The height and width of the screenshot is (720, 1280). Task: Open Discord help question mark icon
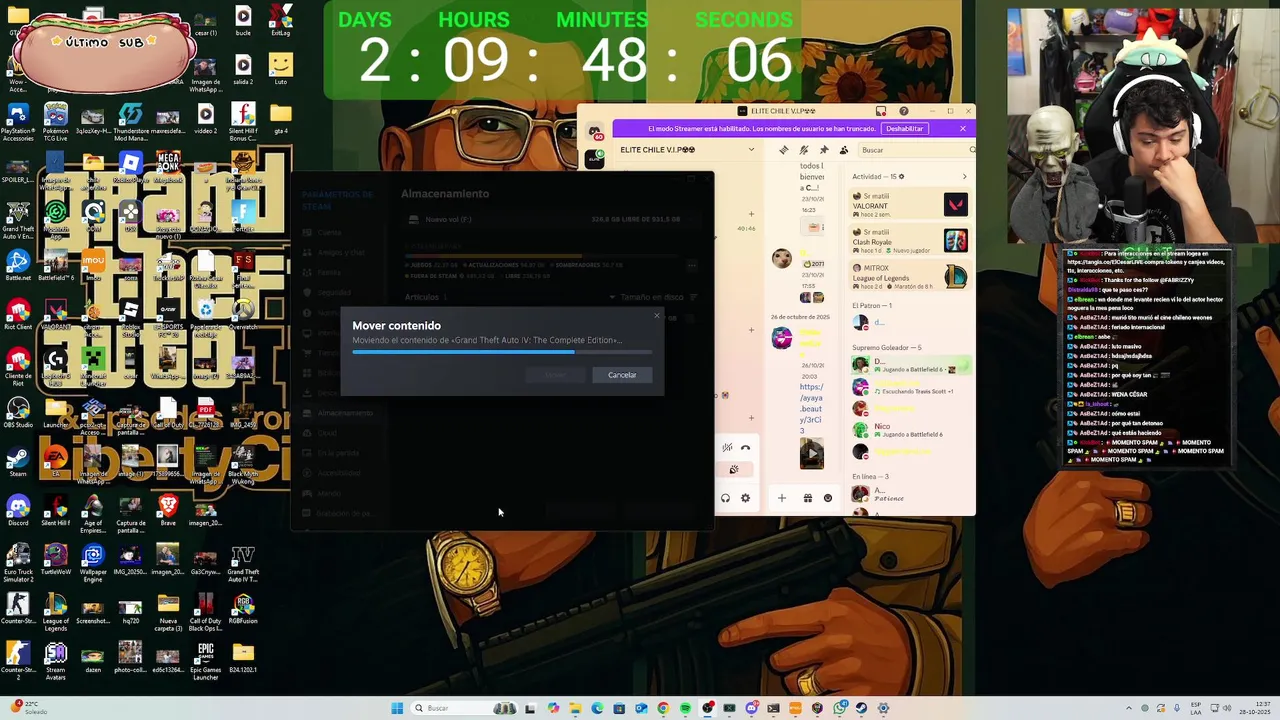(903, 111)
